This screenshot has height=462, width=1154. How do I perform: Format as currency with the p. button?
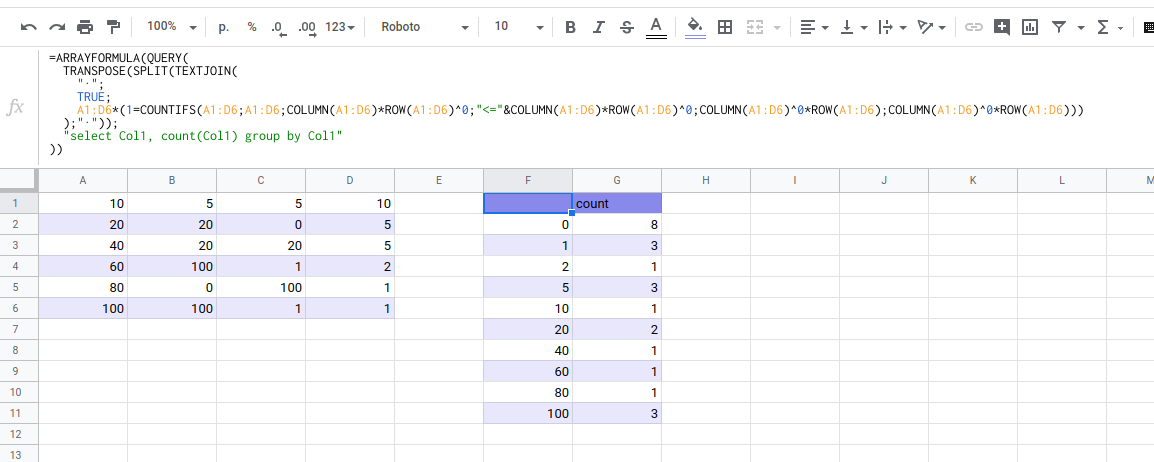(224, 27)
